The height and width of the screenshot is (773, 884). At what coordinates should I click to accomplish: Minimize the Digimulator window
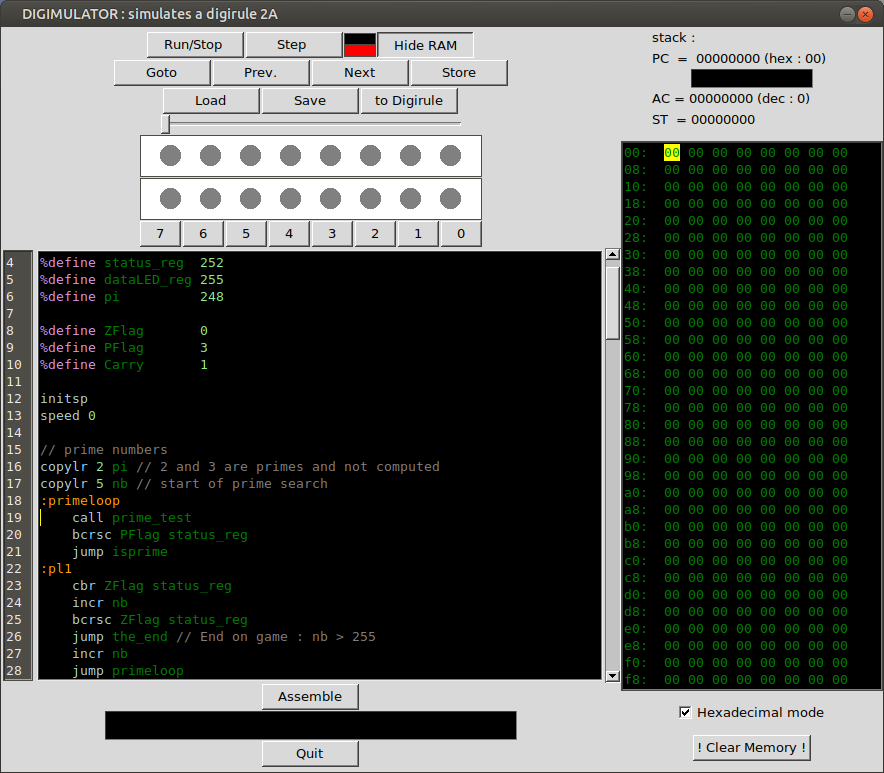[x=847, y=14]
